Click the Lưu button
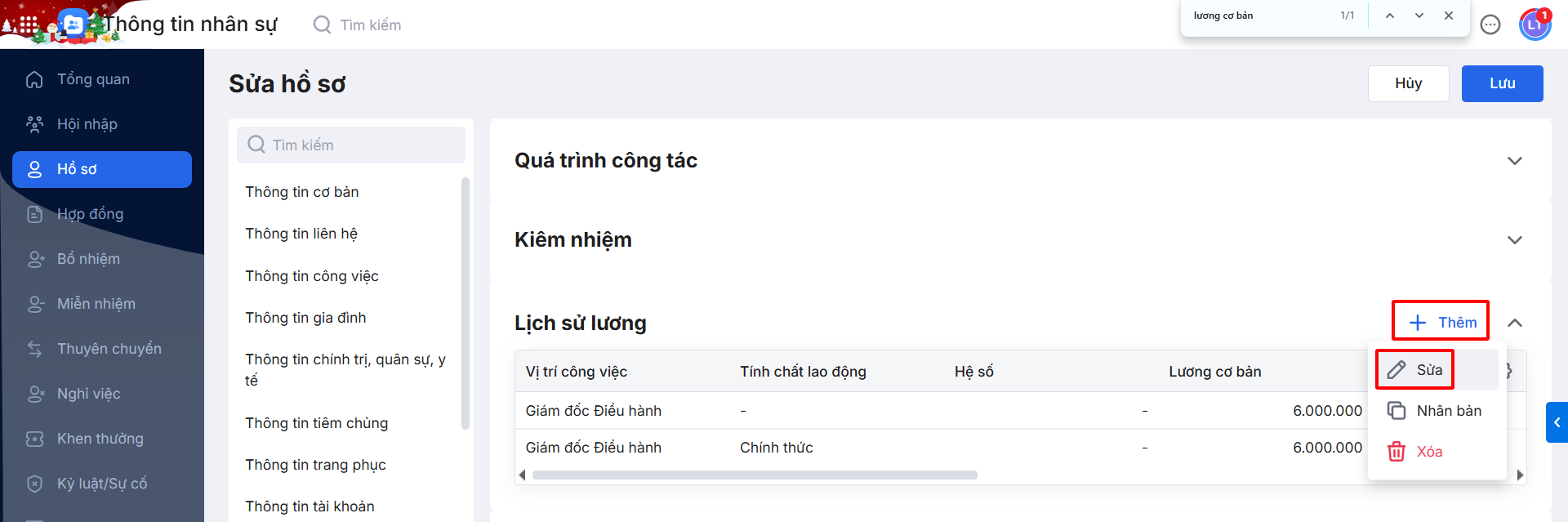Image resolution: width=1568 pixels, height=522 pixels. [x=1502, y=83]
